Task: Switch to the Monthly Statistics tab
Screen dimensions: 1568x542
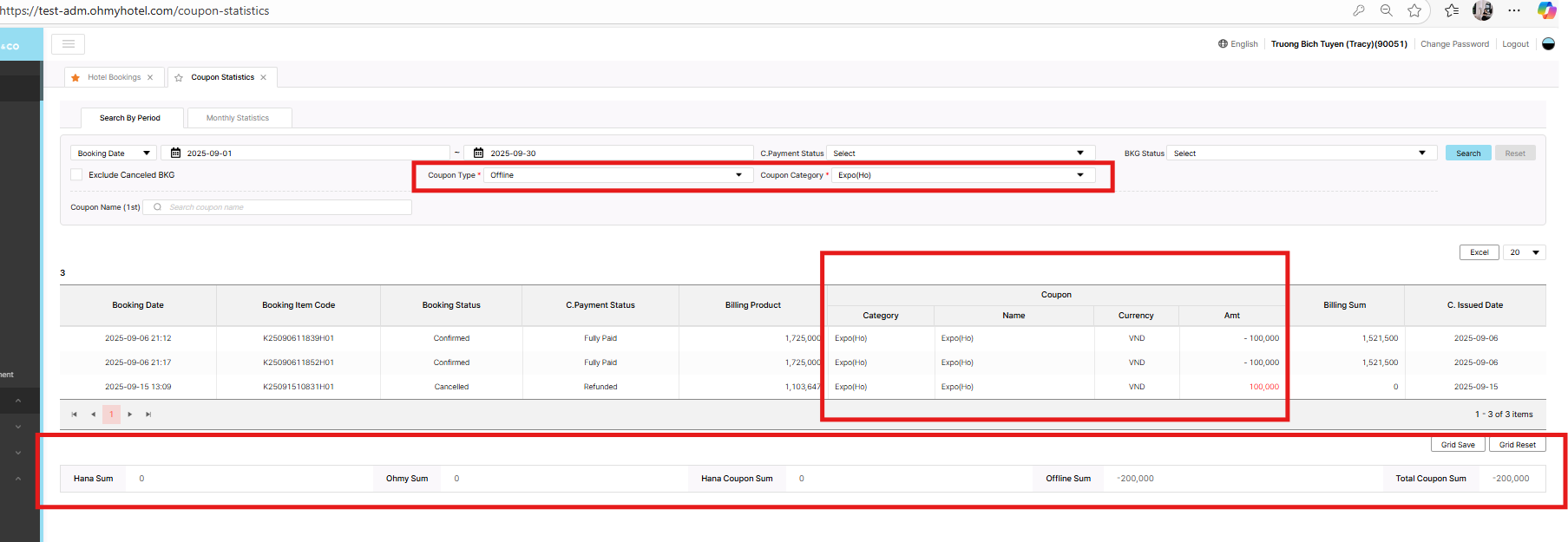Action: click(238, 118)
